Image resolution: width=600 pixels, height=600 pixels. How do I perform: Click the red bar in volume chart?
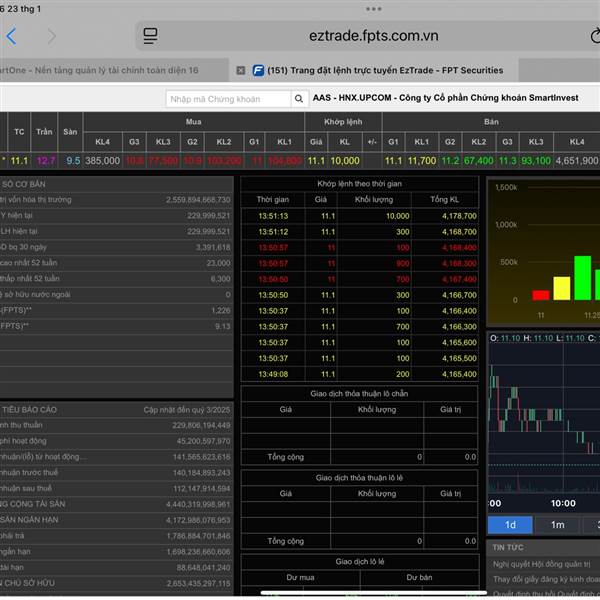pyautogui.click(x=541, y=295)
